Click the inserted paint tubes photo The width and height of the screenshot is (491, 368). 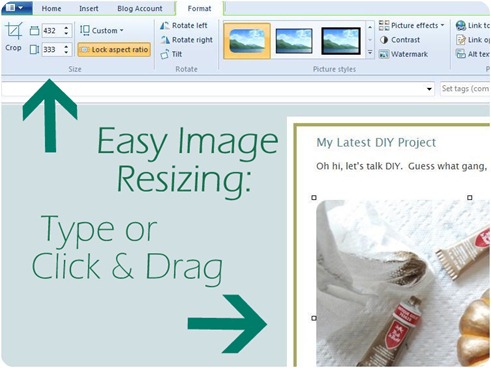click(403, 283)
